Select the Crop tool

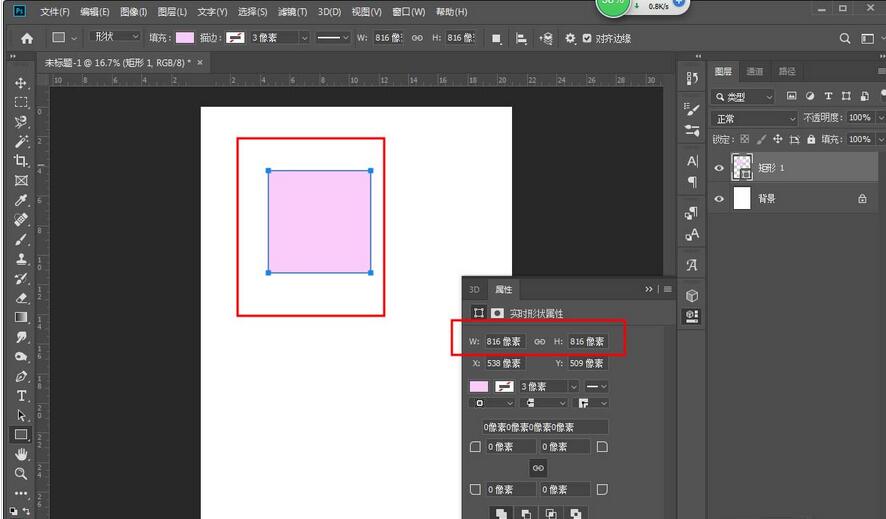coord(21,160)
